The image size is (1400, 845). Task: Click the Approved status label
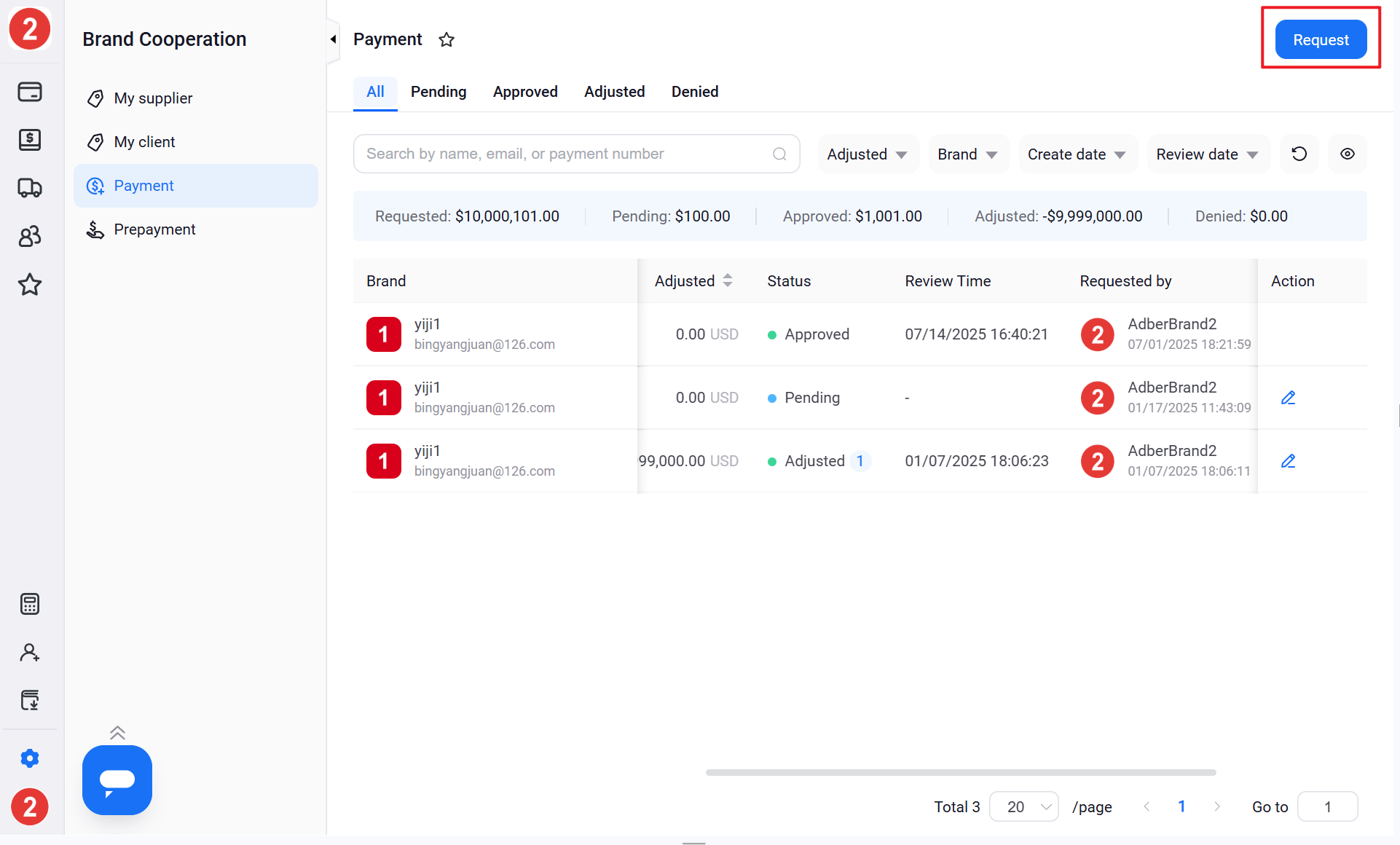[x=817, y=334]
